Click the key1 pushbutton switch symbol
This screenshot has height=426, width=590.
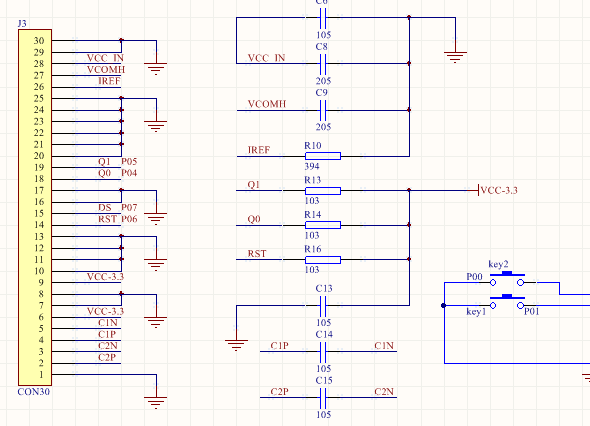coord(507,302)
